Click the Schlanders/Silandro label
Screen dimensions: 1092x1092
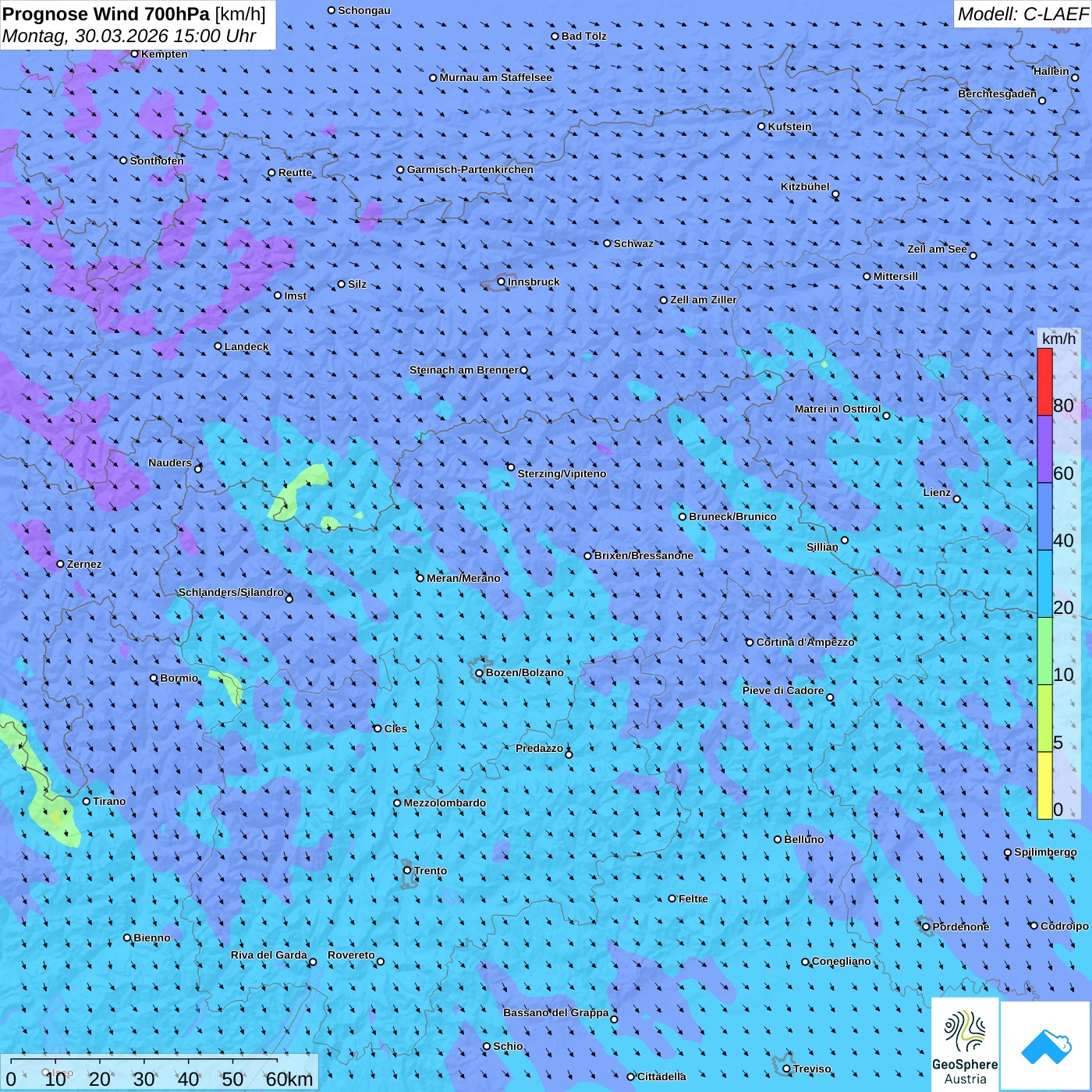[231, 592]
